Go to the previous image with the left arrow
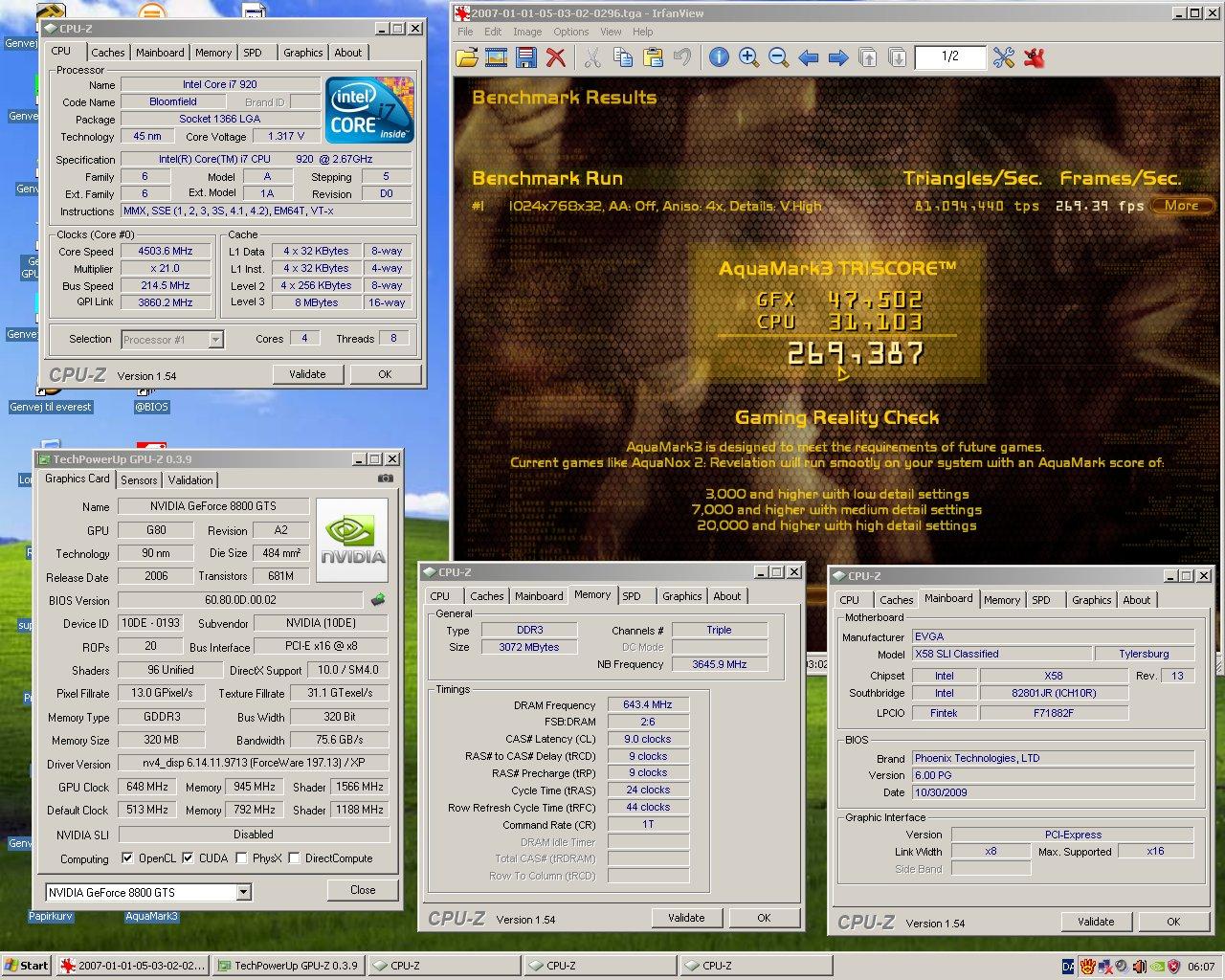Image resolution: width=1225 pixels, height=980 pixels. tap(809, 57)
